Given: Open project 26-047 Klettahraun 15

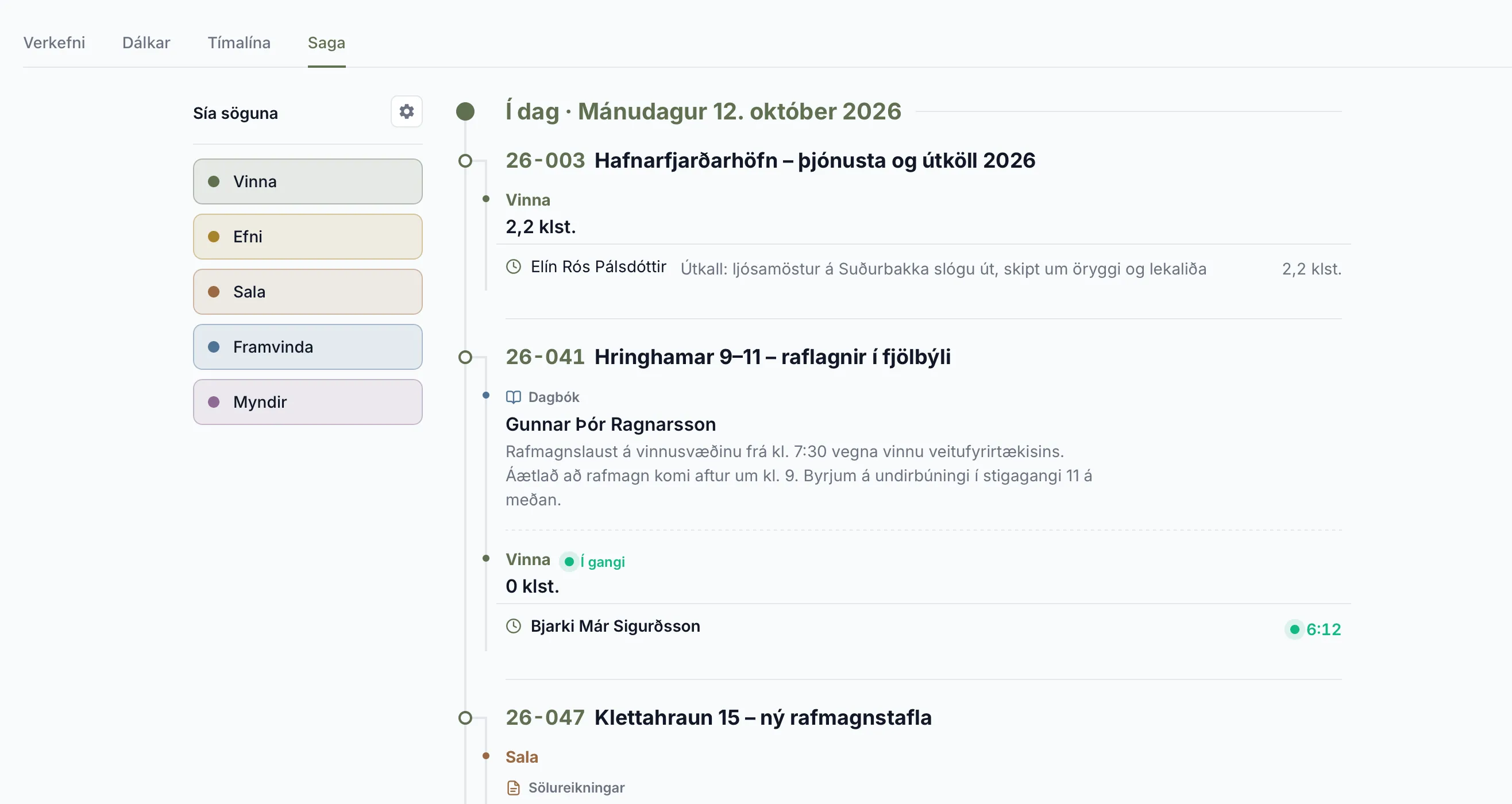Looking at the screenshot, I should [x=719, y=717].
